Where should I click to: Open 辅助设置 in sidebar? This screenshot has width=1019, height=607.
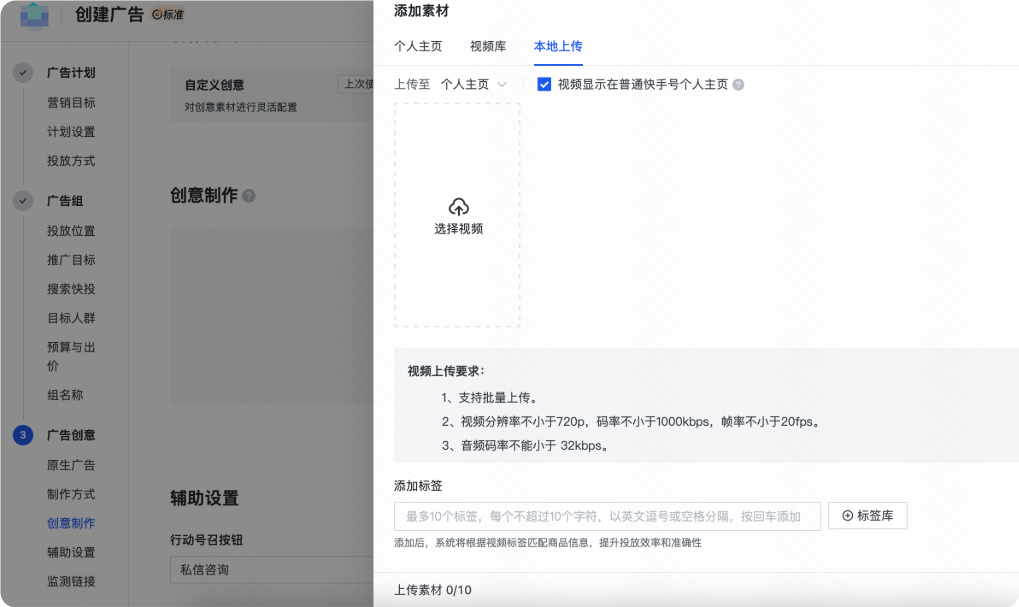pos(71,552)
